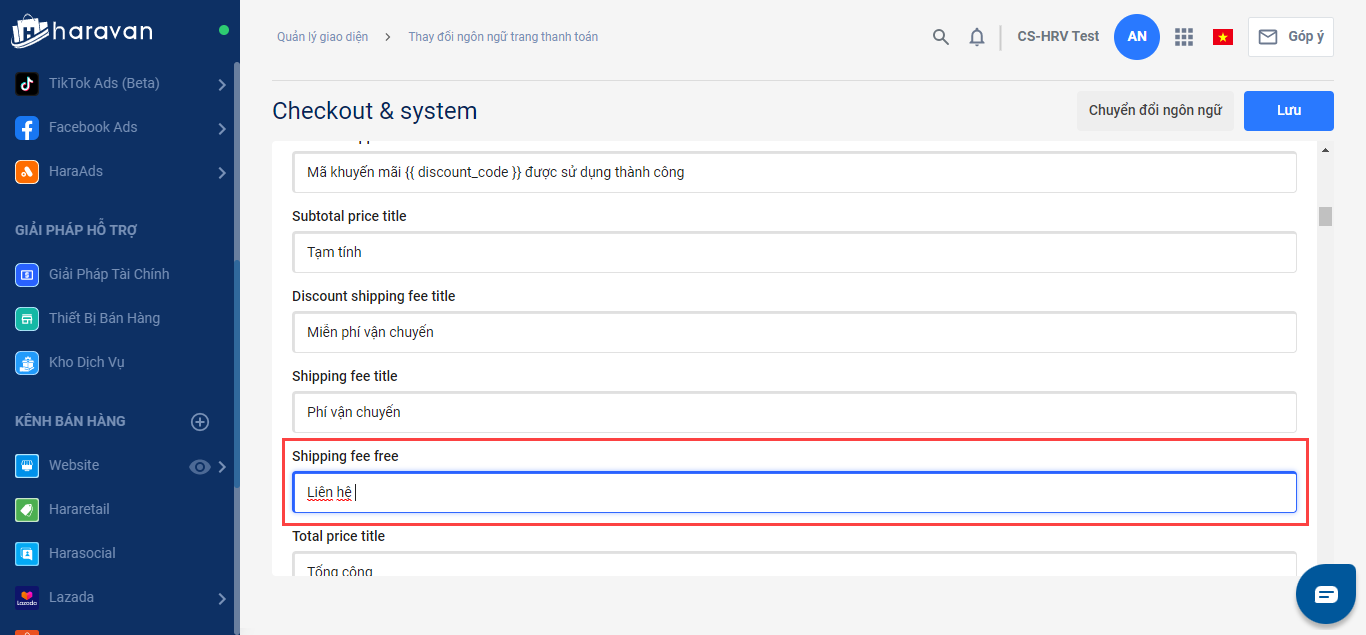Open the live chat bubble
1366x635 pixels.
(x=1326, y=594)
